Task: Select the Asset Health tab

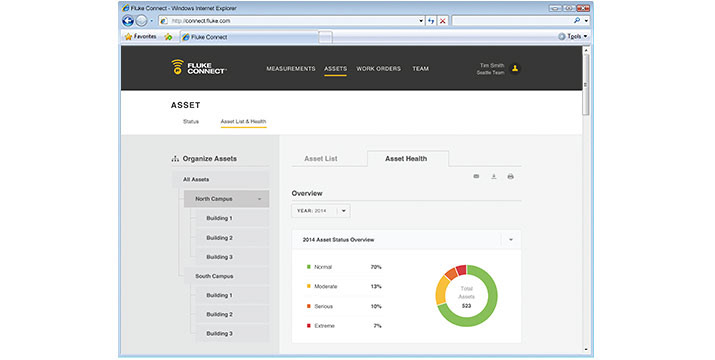Action: point(406,159)
